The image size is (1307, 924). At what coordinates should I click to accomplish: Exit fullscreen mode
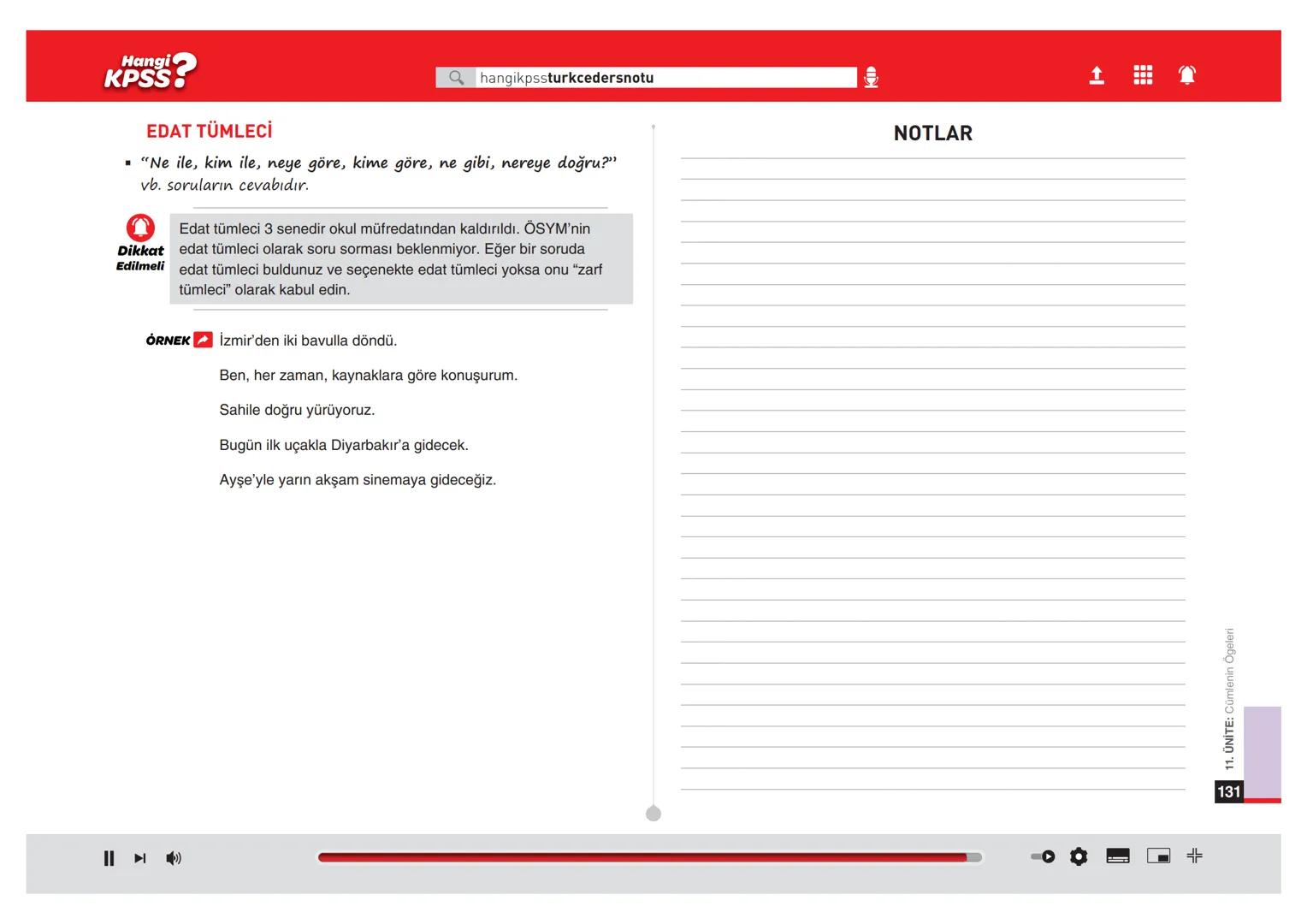click(1195, 856)
